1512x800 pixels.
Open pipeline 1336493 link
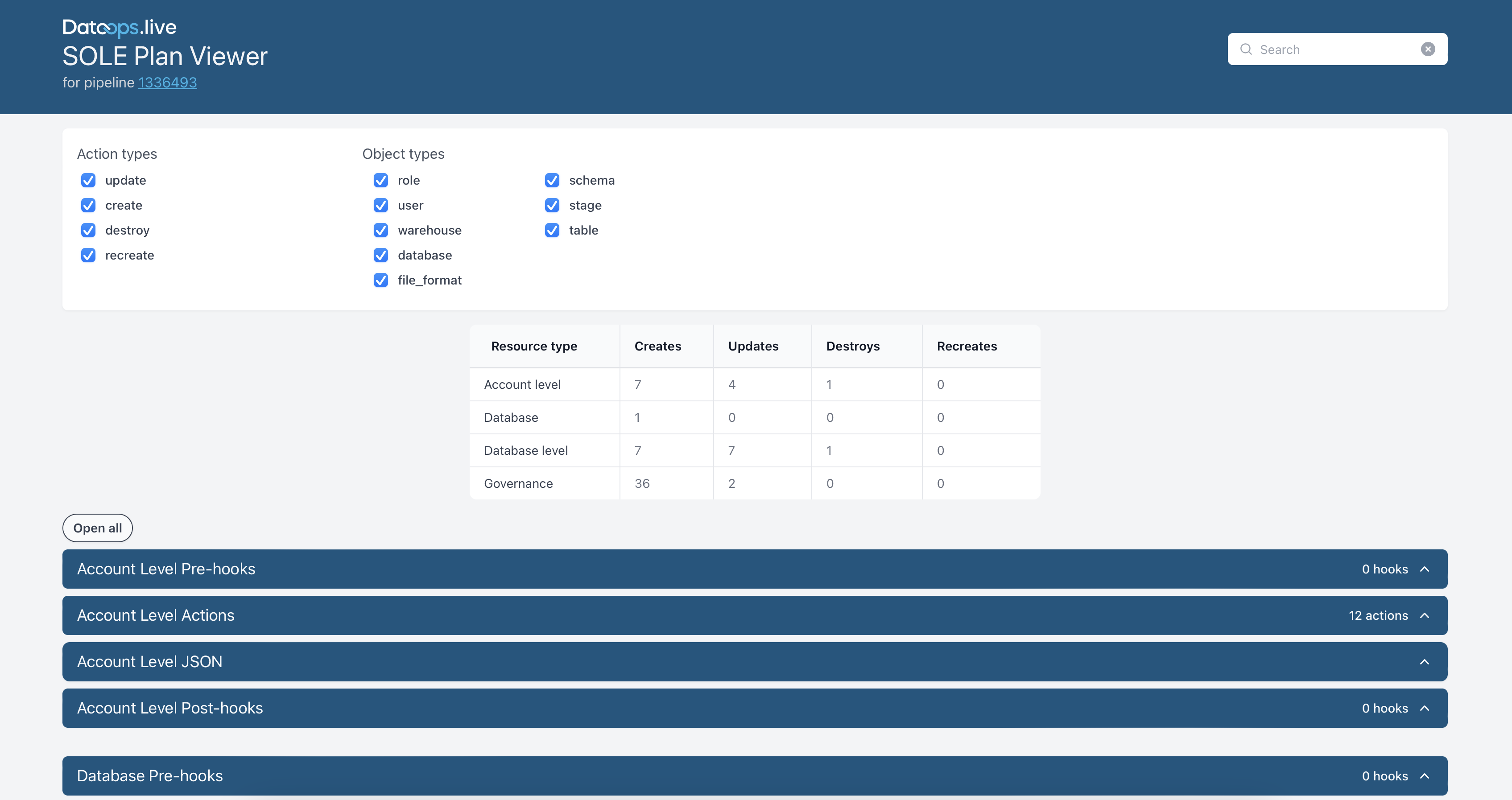coord(167,83)
